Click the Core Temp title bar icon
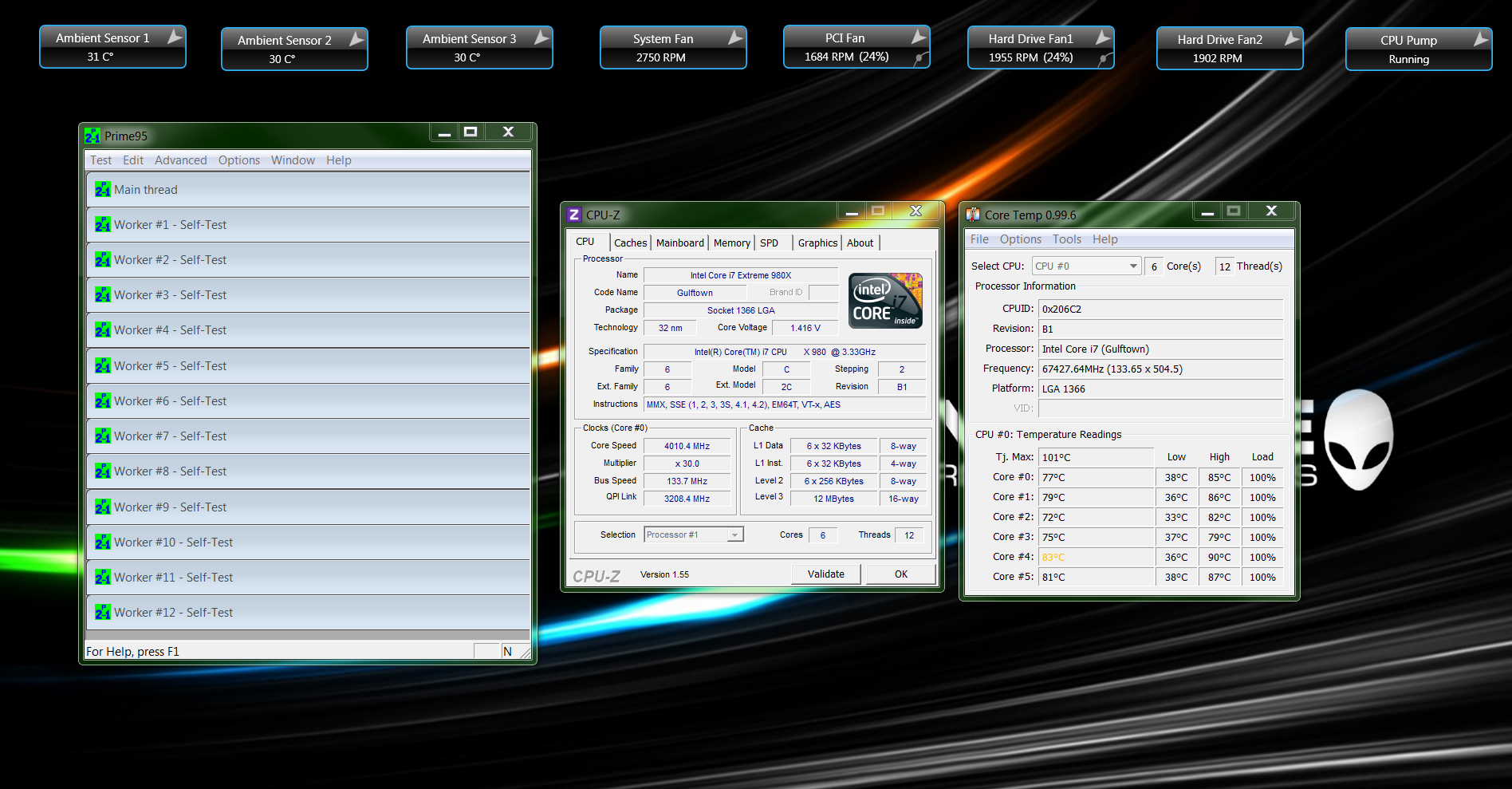 pos(973,215)
